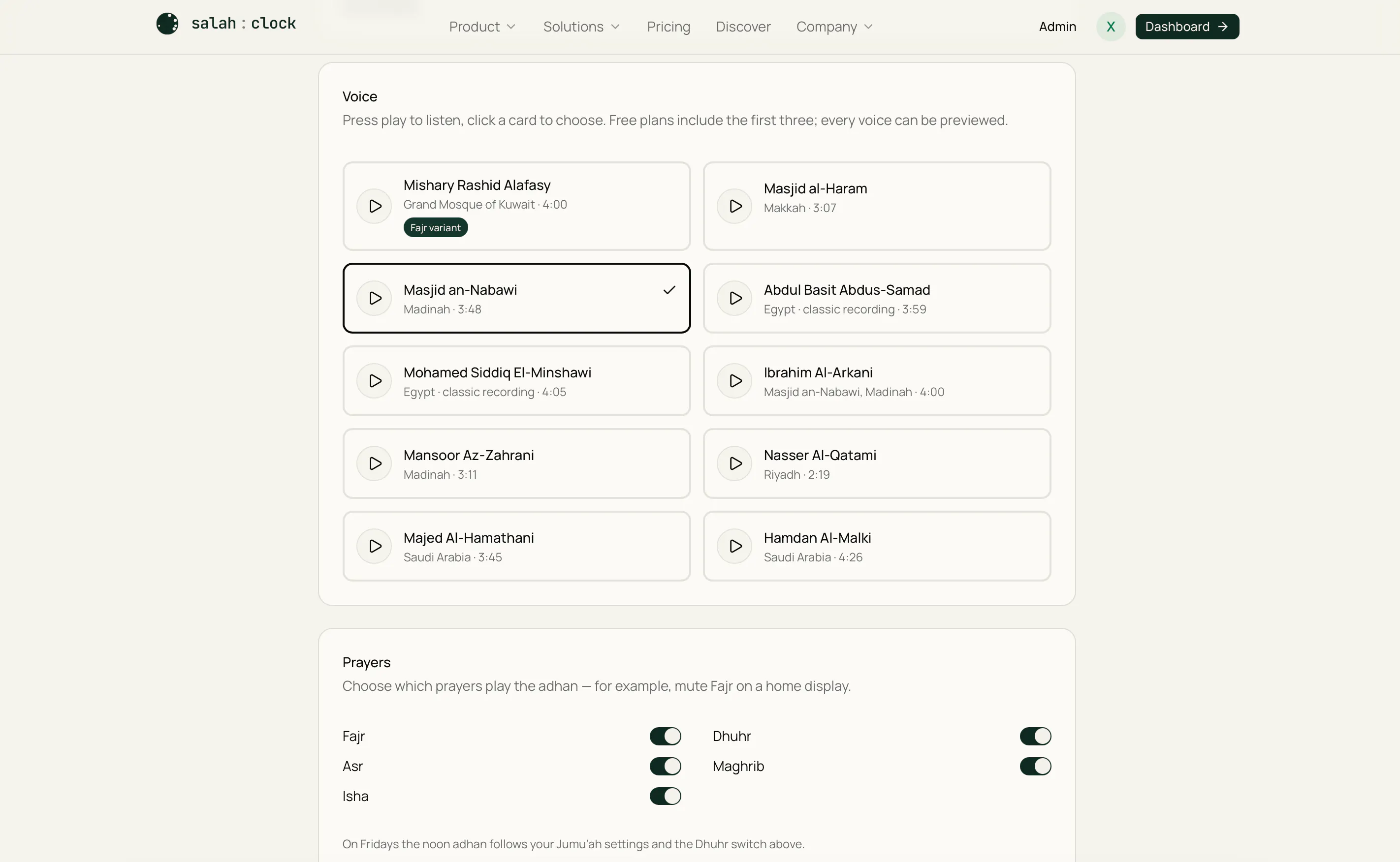Choose the Masjid al-Haram voice name
This screenshot has height=862, width=1400.
pyautogui.click(x=815, y=188)
